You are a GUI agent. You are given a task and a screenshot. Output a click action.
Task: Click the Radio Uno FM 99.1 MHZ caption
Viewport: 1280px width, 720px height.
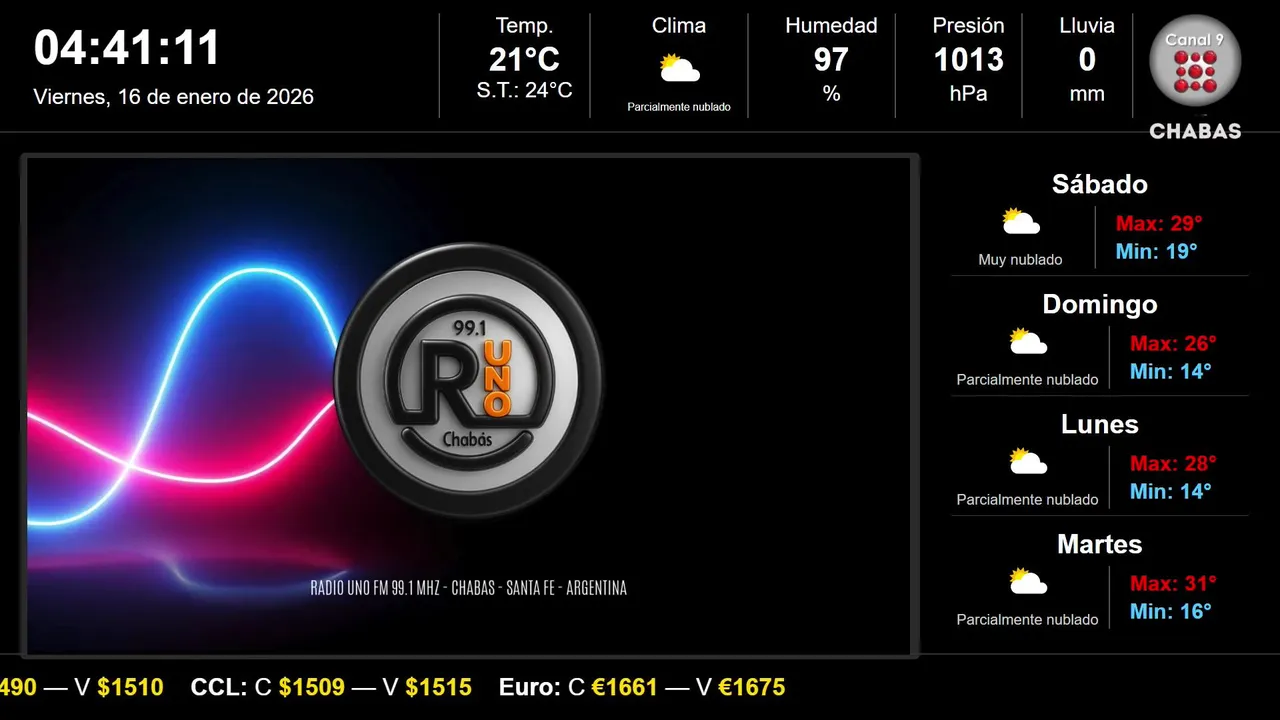[469, 588]
